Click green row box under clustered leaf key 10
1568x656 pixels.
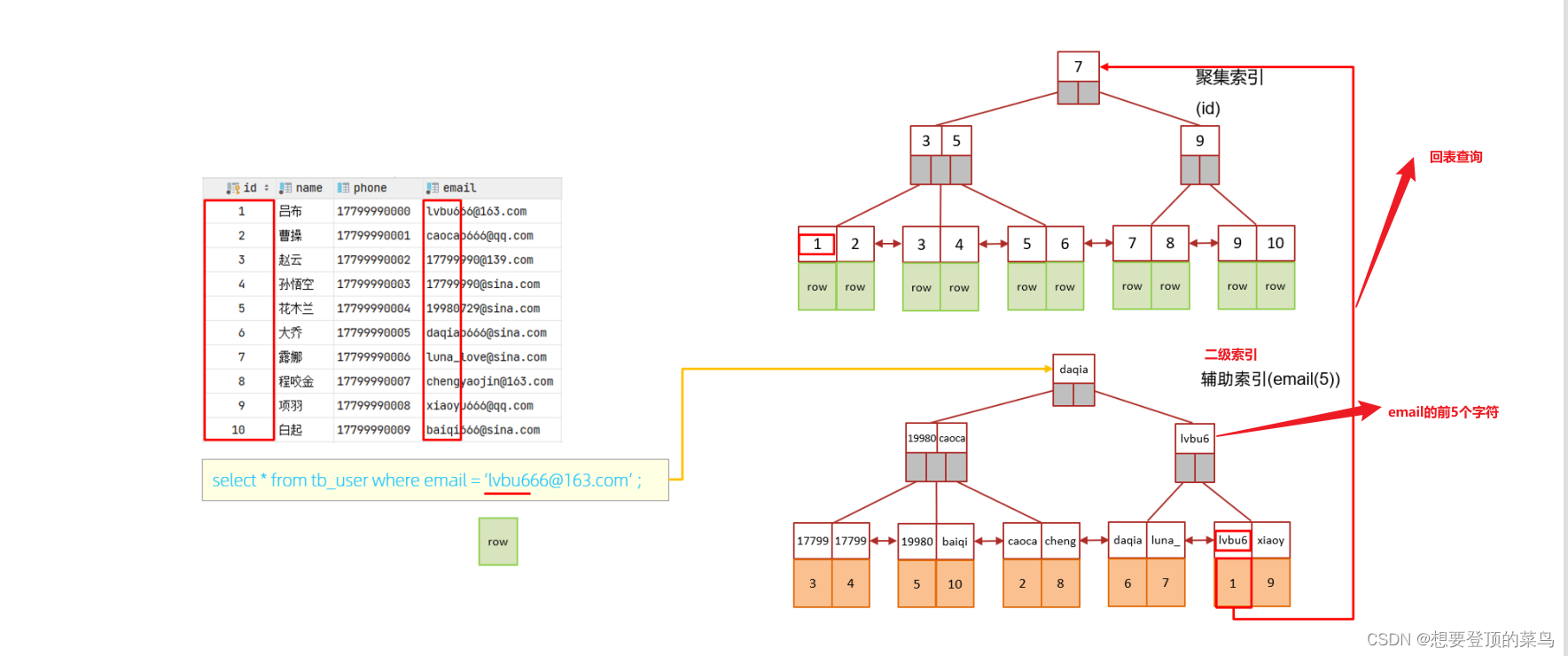[1275, 285]
